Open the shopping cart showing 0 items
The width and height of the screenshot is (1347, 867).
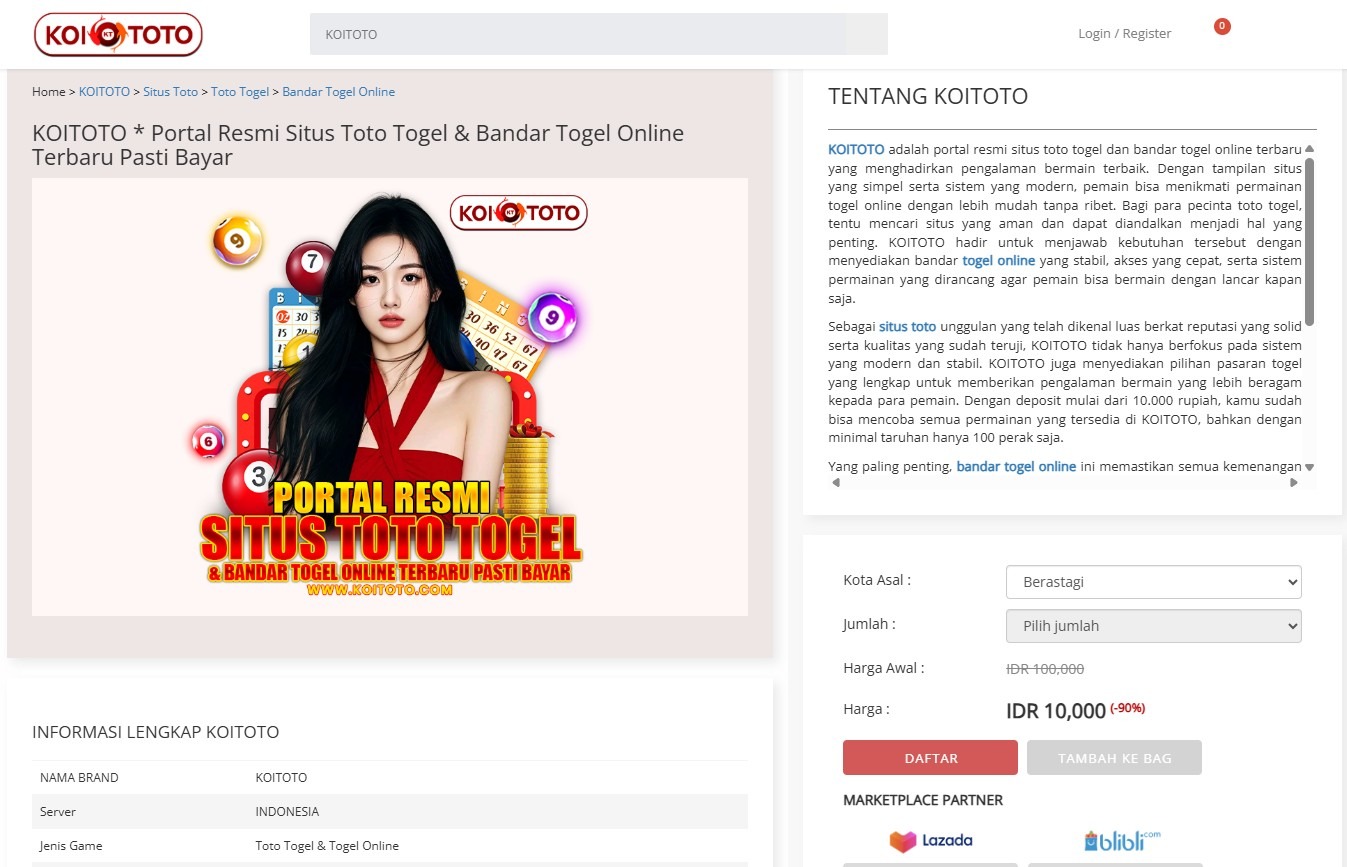[1221, 26]
